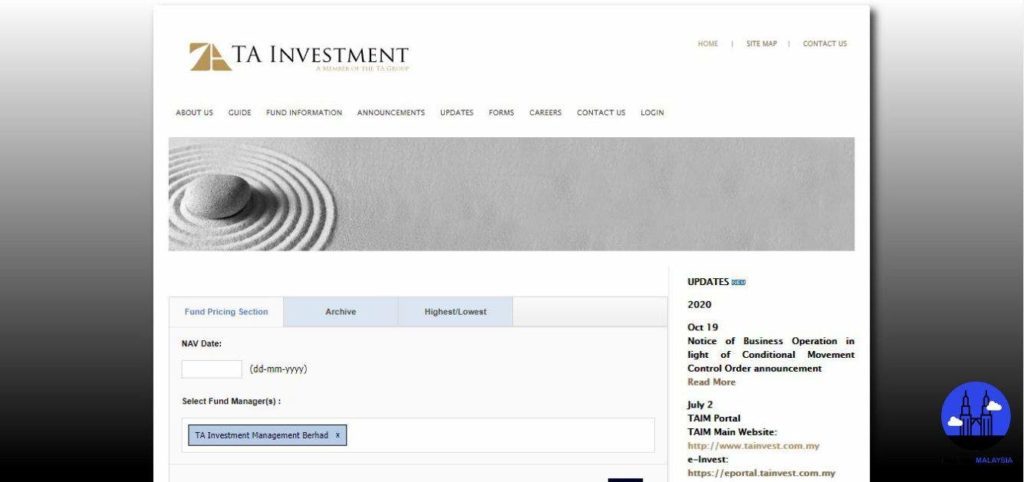Open http://www.tainvest.com.my link
The image size is (1024, 482).
pyautogui.click(x=753, y=446)
